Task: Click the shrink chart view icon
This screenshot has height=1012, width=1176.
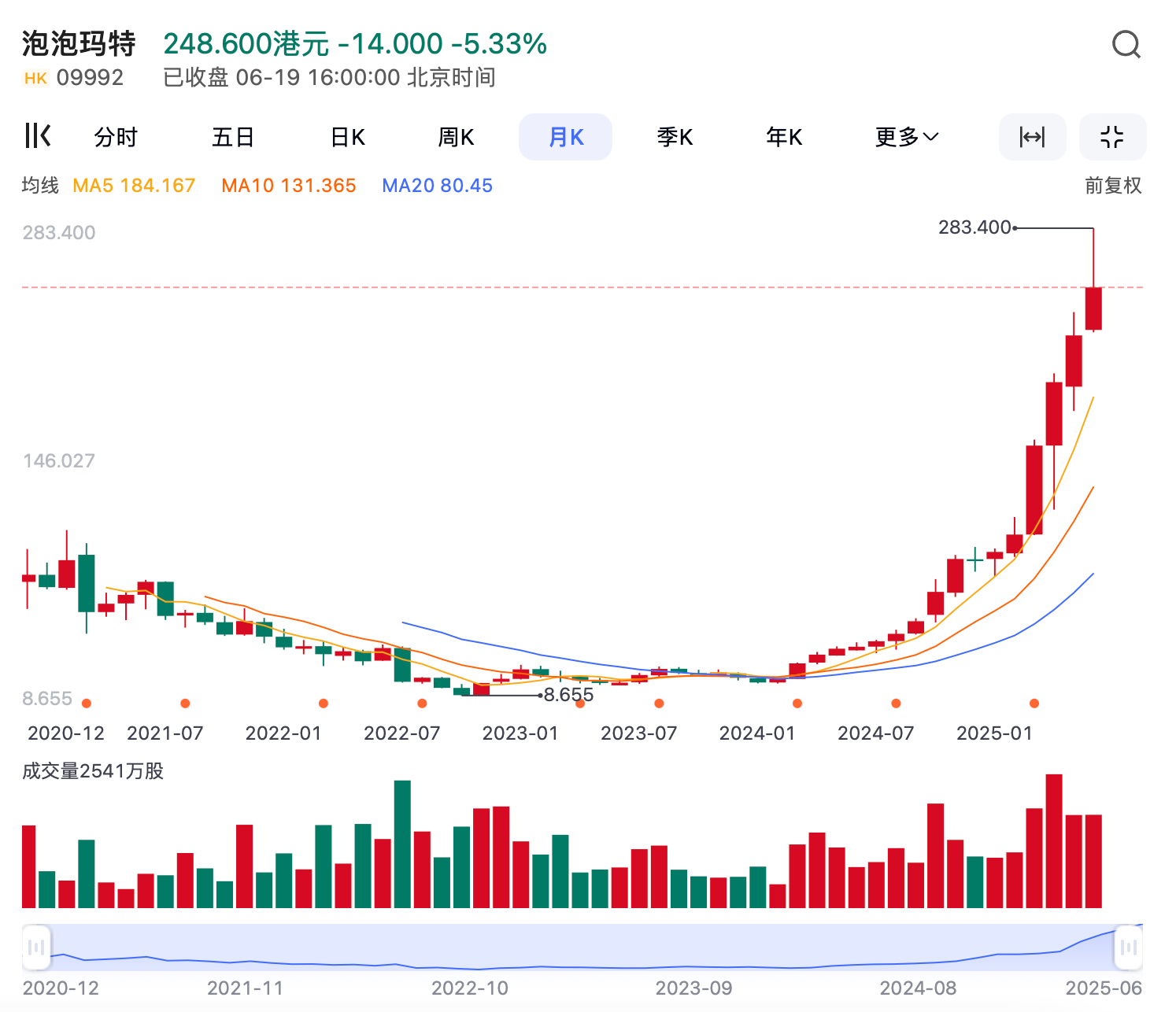Action: click(x=1112, y=136)
